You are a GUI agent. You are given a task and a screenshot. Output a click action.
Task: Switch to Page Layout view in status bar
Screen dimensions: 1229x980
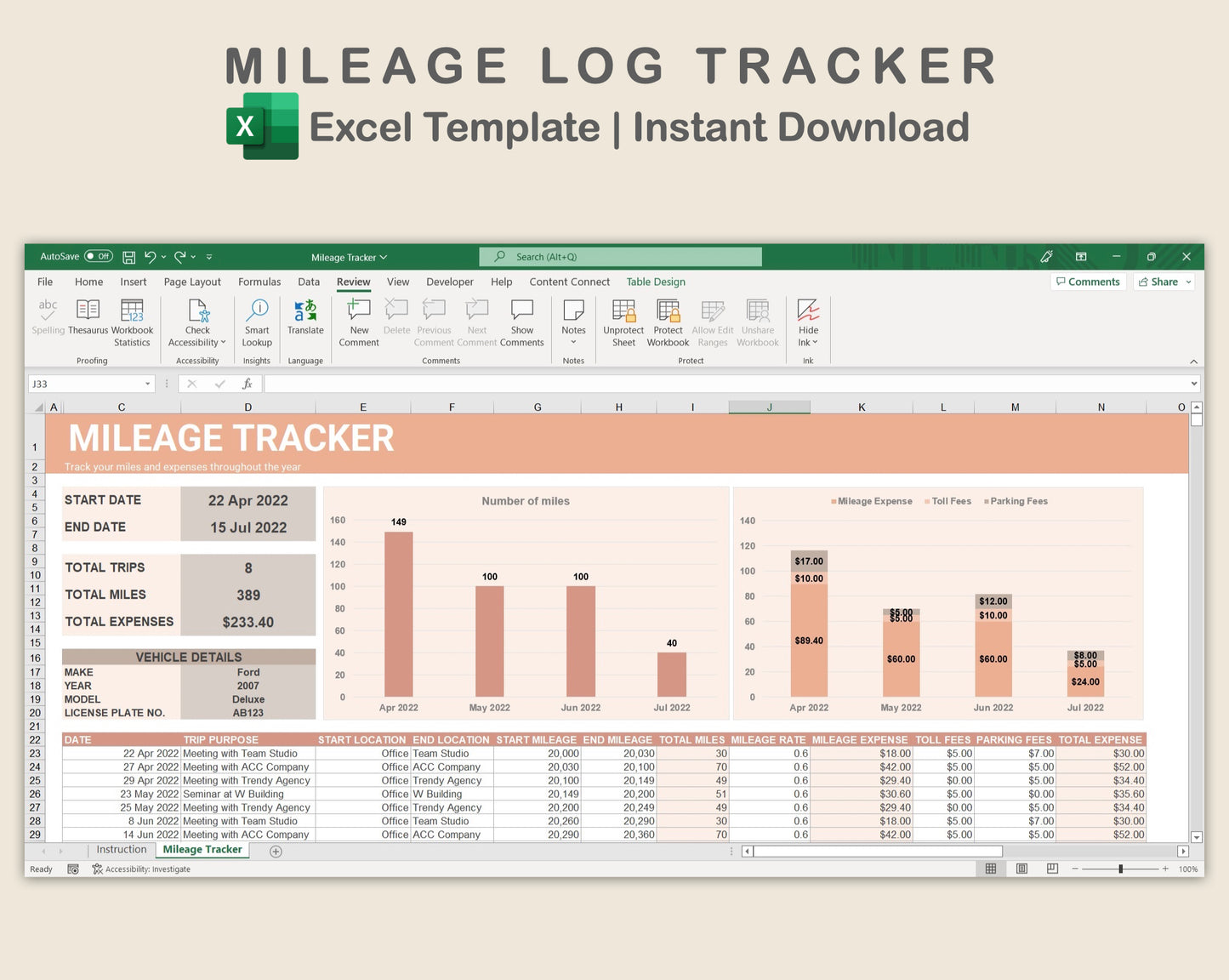point(1021,869)
